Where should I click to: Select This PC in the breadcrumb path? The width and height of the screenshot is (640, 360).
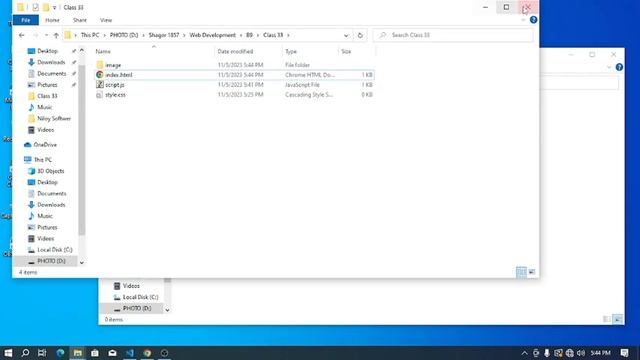tap(90, 35)
